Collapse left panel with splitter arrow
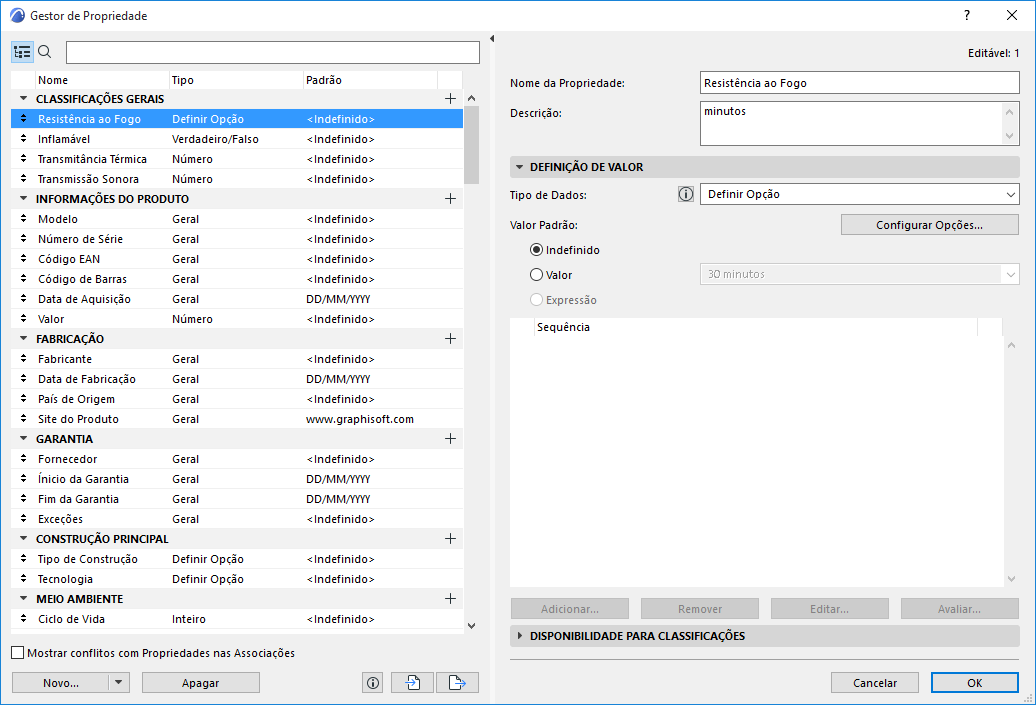 pos(492,39)
